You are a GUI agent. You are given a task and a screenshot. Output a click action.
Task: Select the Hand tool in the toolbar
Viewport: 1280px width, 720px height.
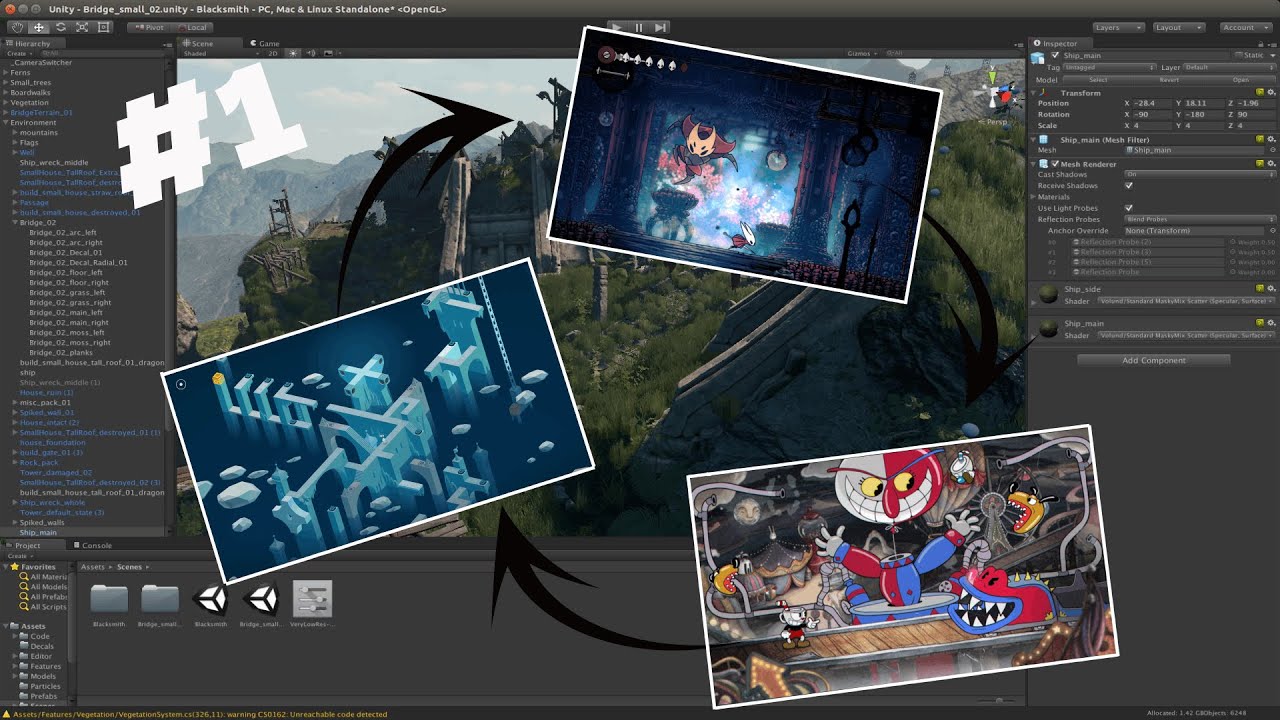15,27
